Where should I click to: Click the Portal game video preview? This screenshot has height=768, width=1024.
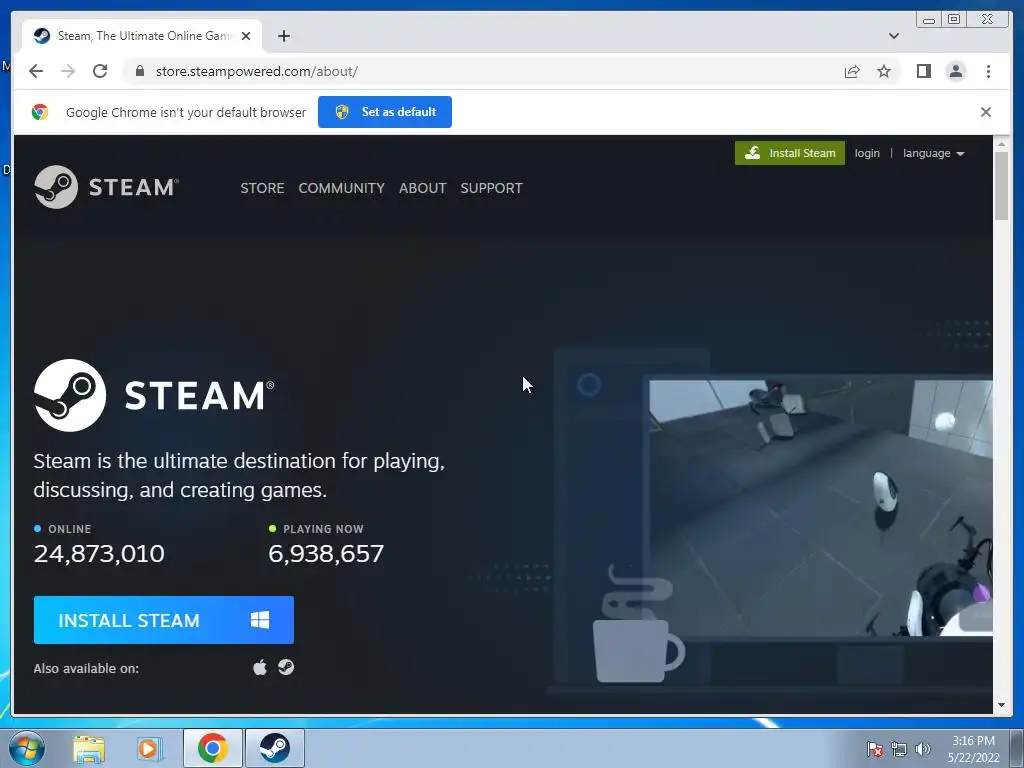[821, 508]
